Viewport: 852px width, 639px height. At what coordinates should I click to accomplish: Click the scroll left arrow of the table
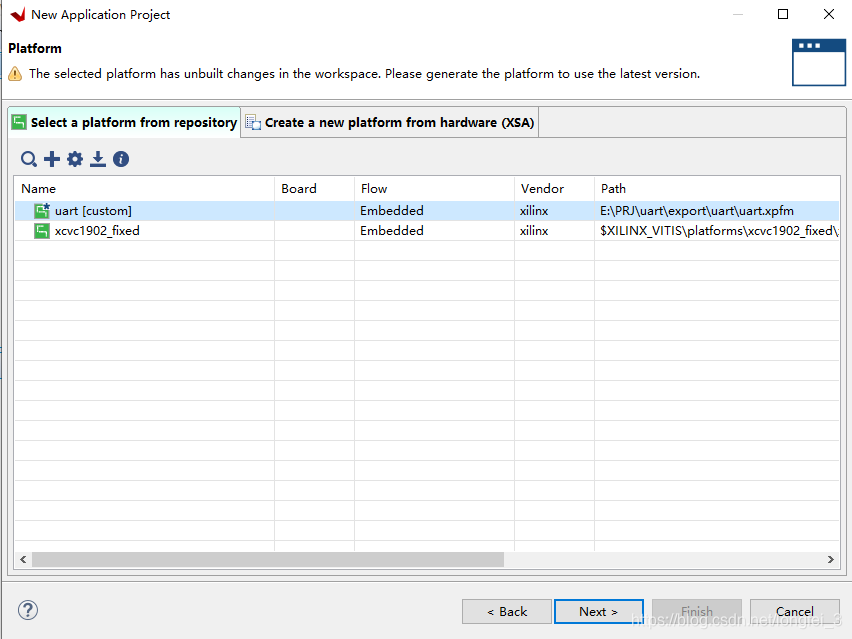[x=23, y=560]
